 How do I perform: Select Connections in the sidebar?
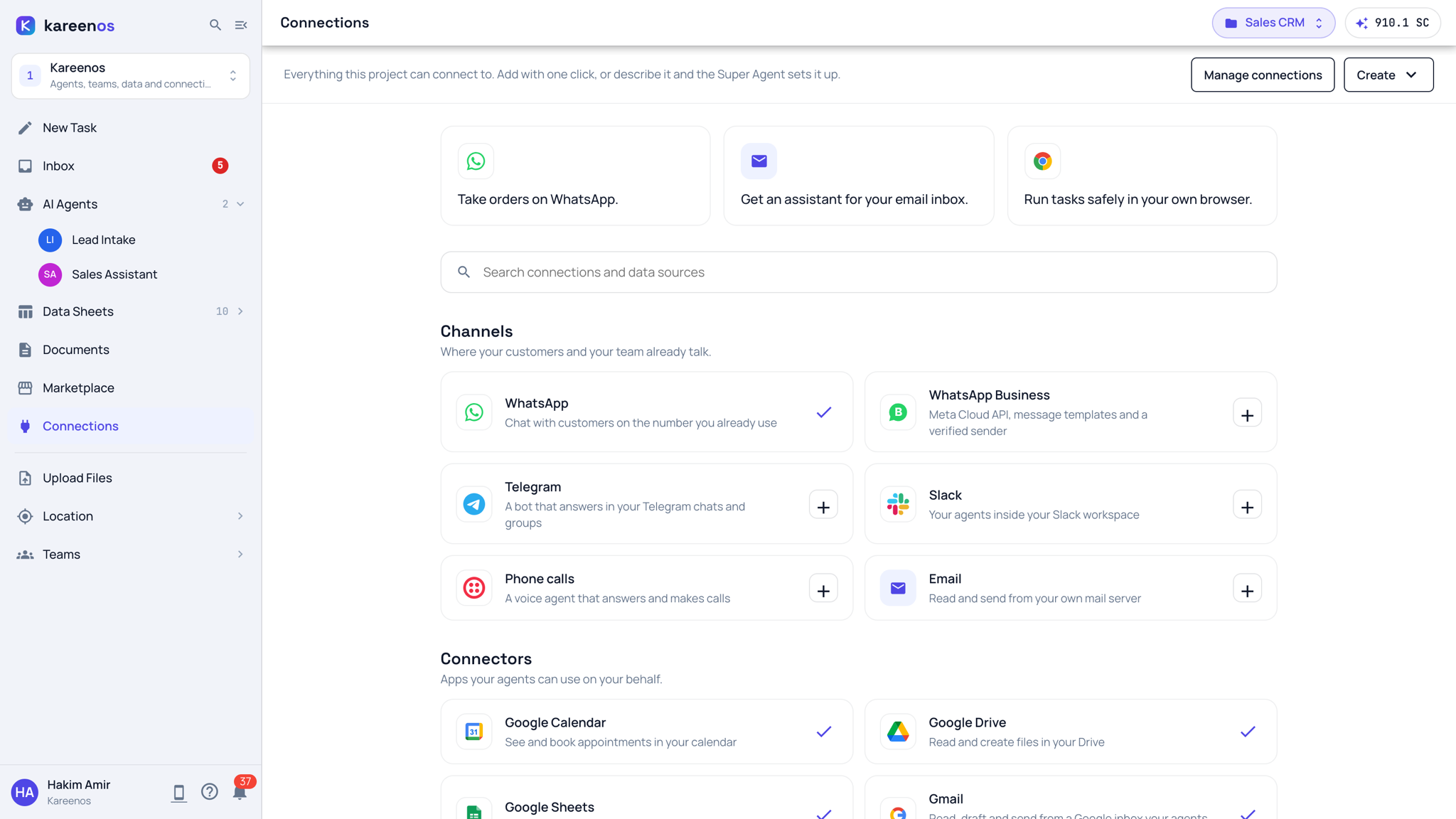[x=131, y=427]
